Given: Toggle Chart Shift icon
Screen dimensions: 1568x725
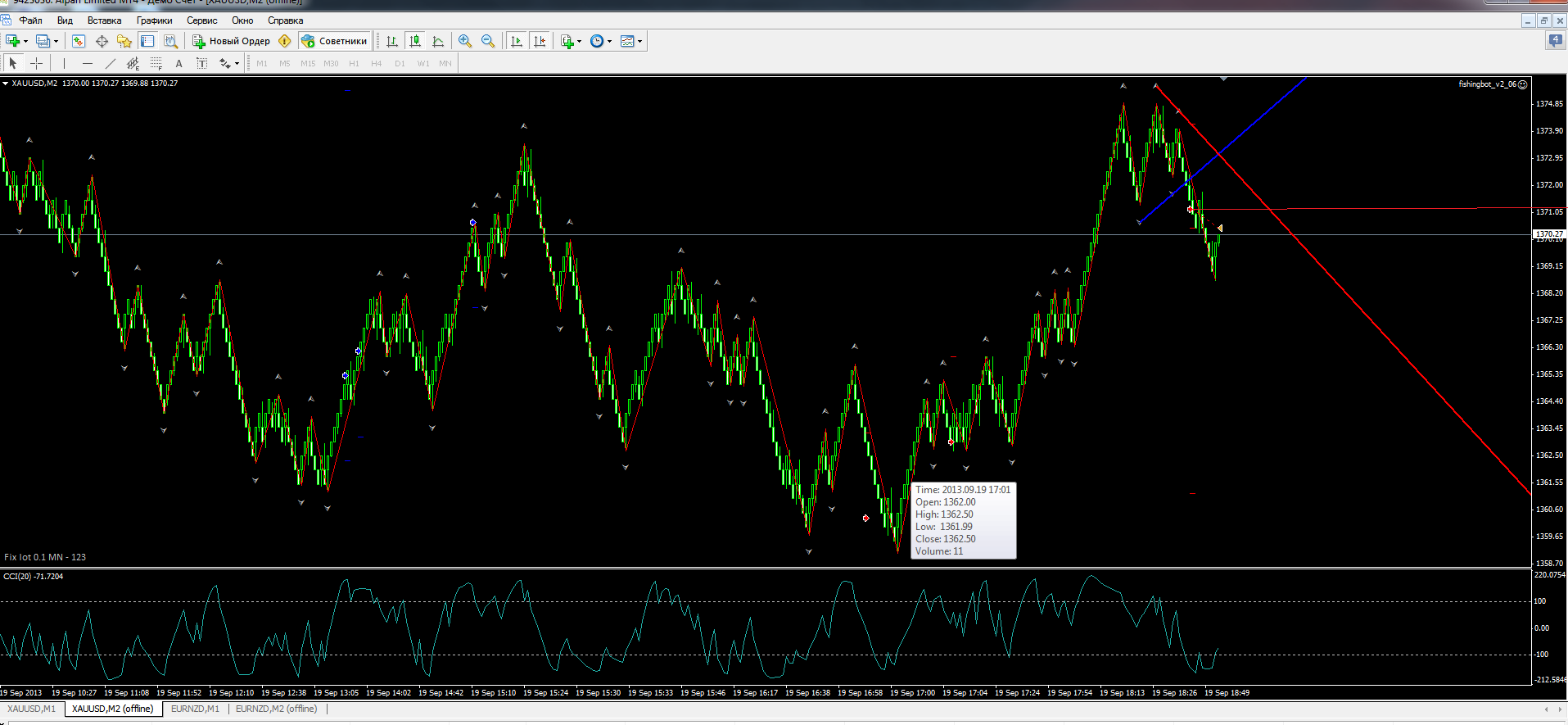Looking at the screenshot, I should click(539, 41).
